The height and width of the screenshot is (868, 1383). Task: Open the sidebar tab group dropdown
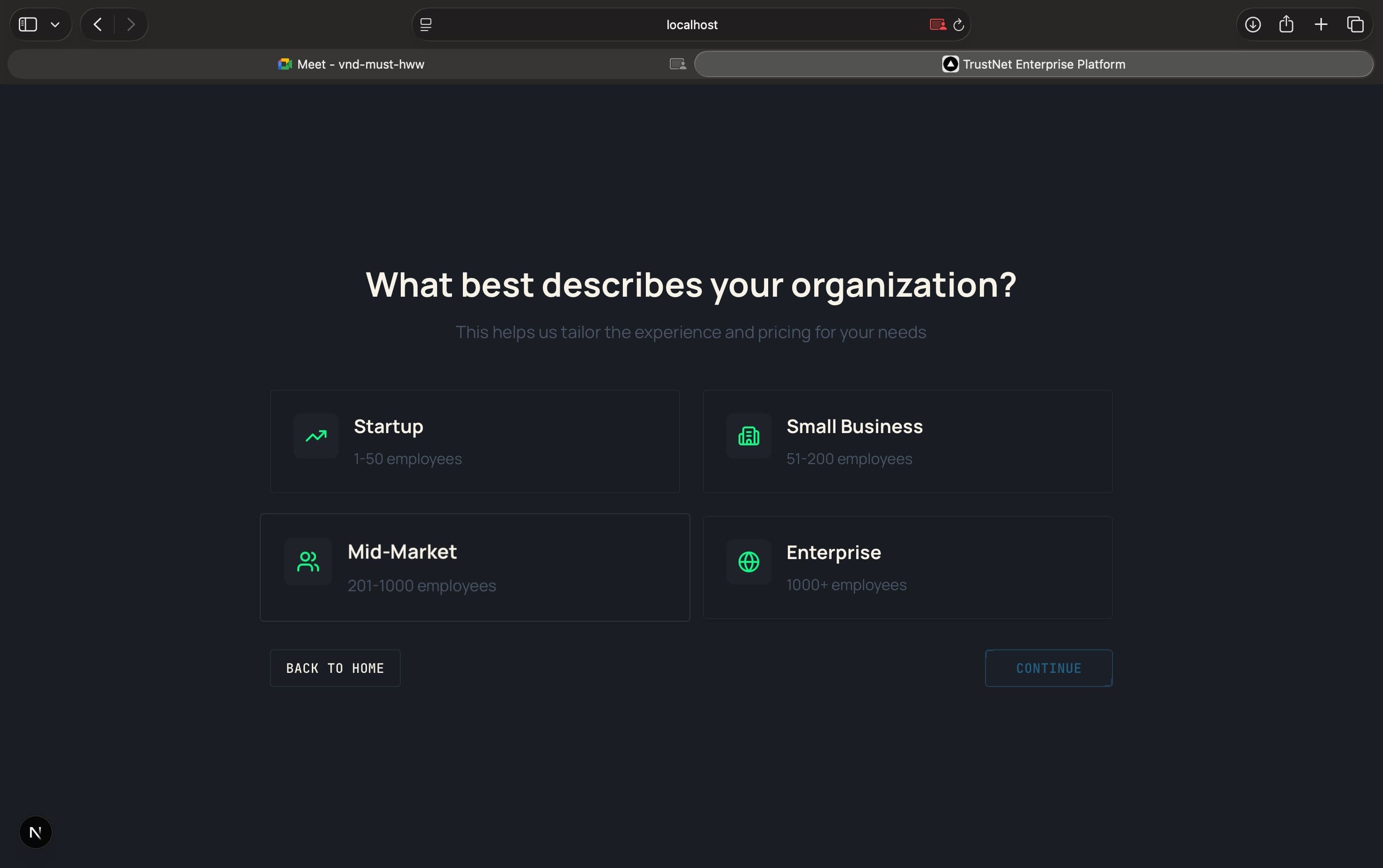coord(55,24)
